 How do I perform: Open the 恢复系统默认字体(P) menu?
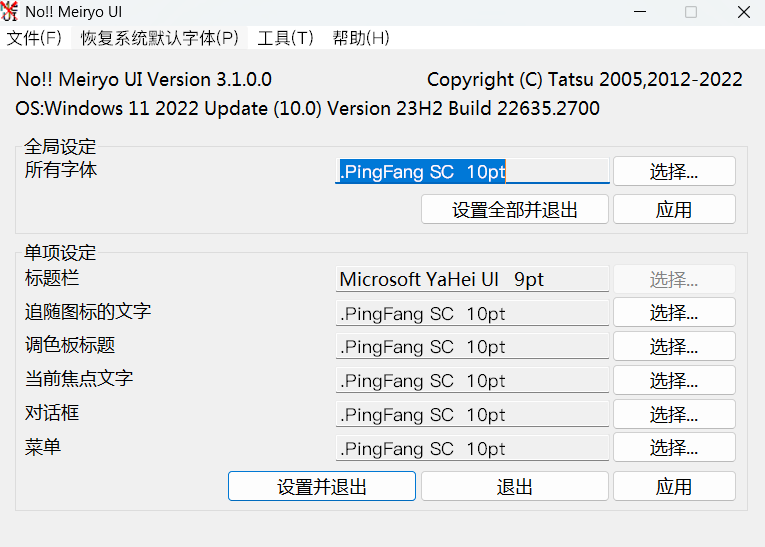pos(160,38)
